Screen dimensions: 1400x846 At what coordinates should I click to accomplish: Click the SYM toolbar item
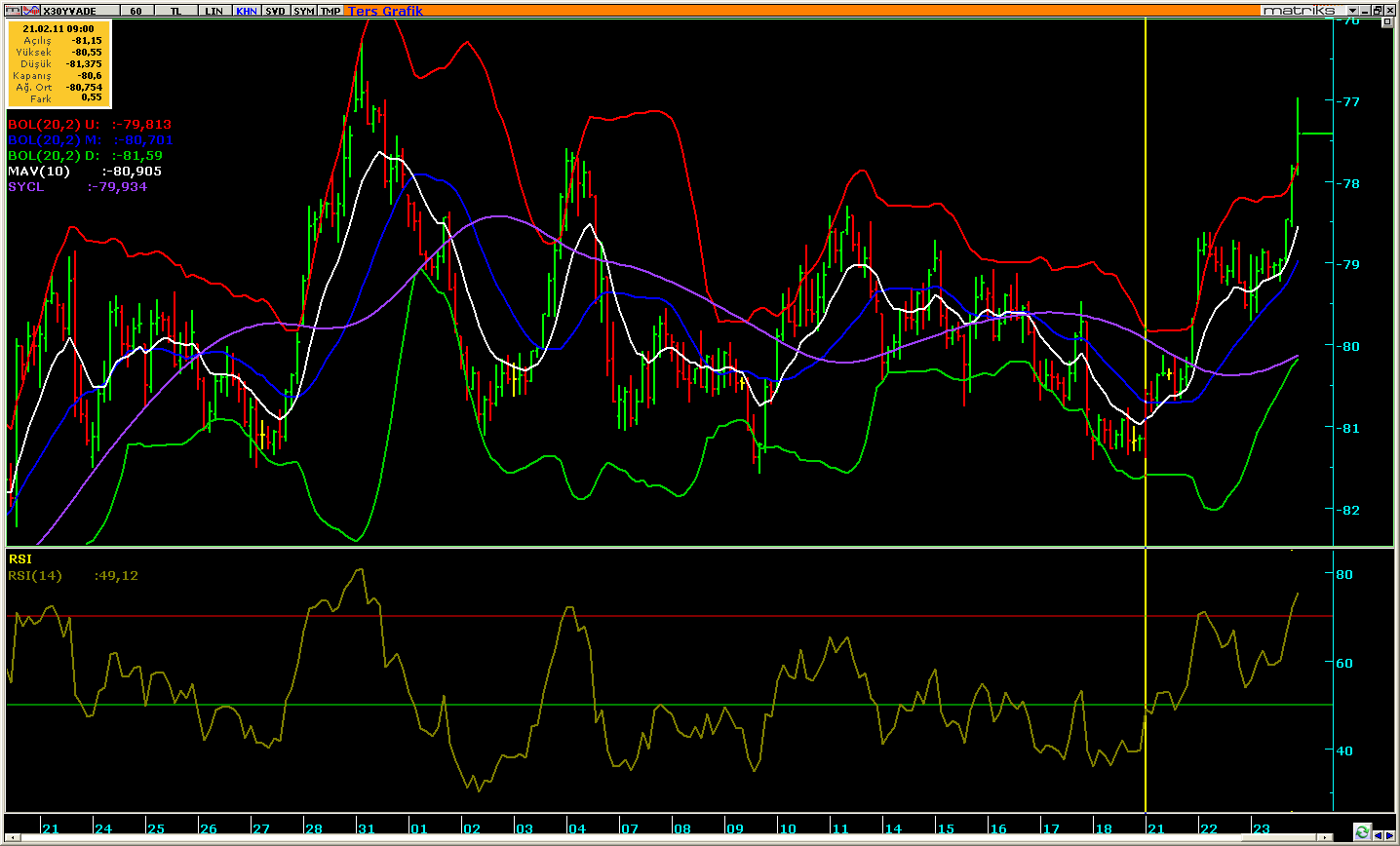(303, 10)
